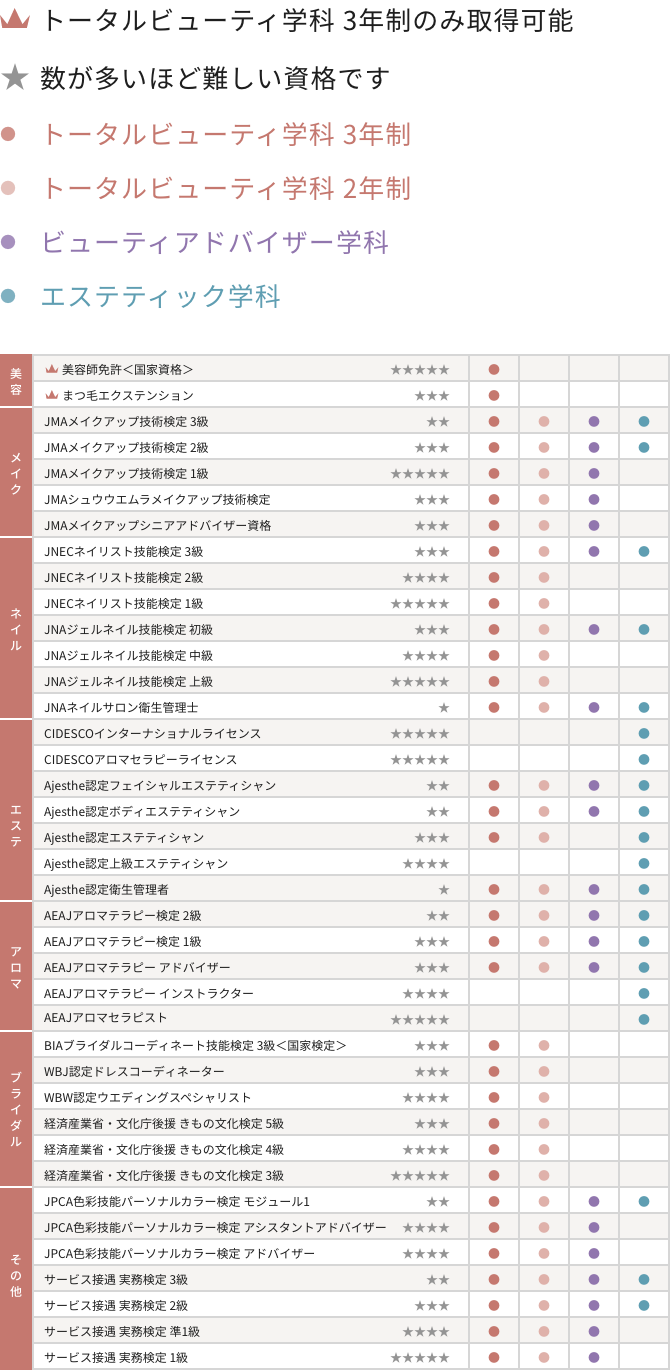Click the single star rating for JNAネイルサロン衛生管理士
The image size is (670, 1370).
click(x=444, y=708)
